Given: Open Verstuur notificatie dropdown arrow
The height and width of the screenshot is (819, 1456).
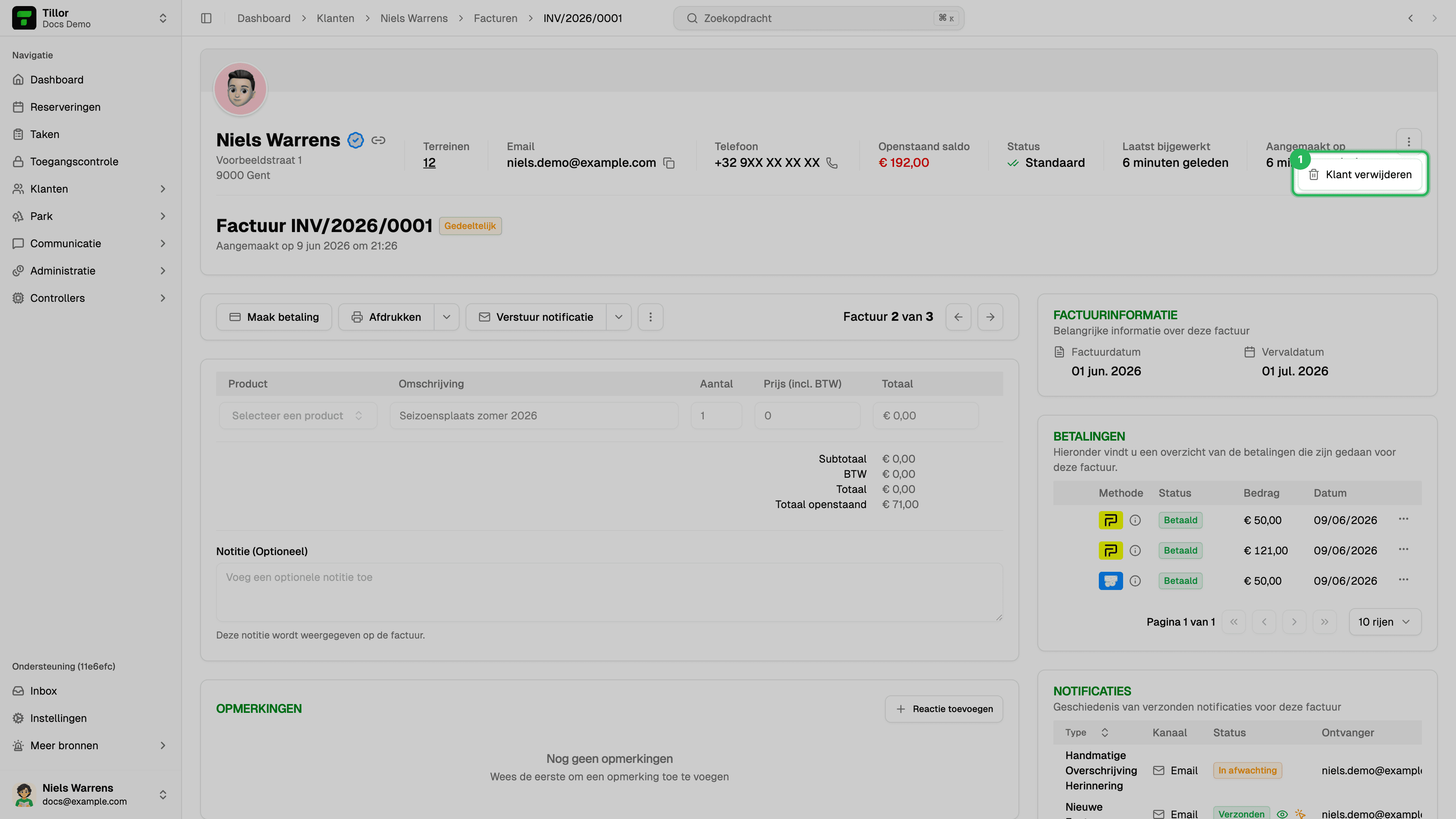Looking at the screenshot, I should click(x=619, y=317).
